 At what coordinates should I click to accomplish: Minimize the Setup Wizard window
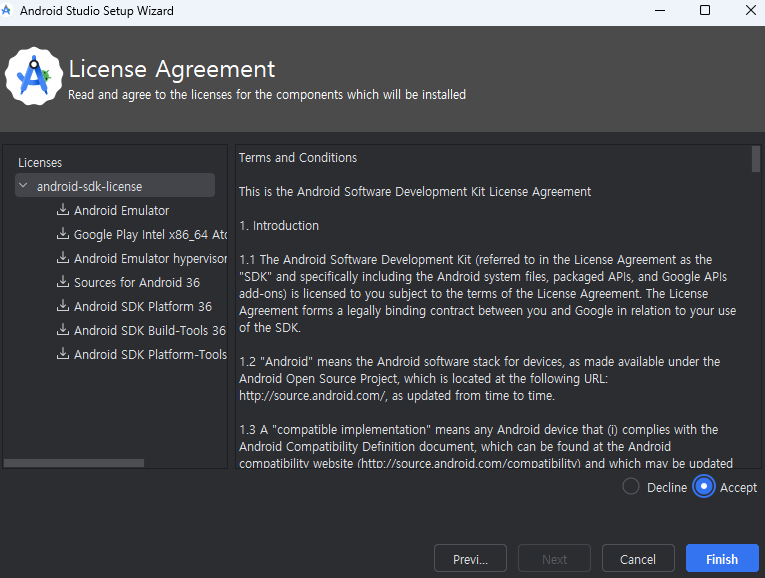coord(660,10)
